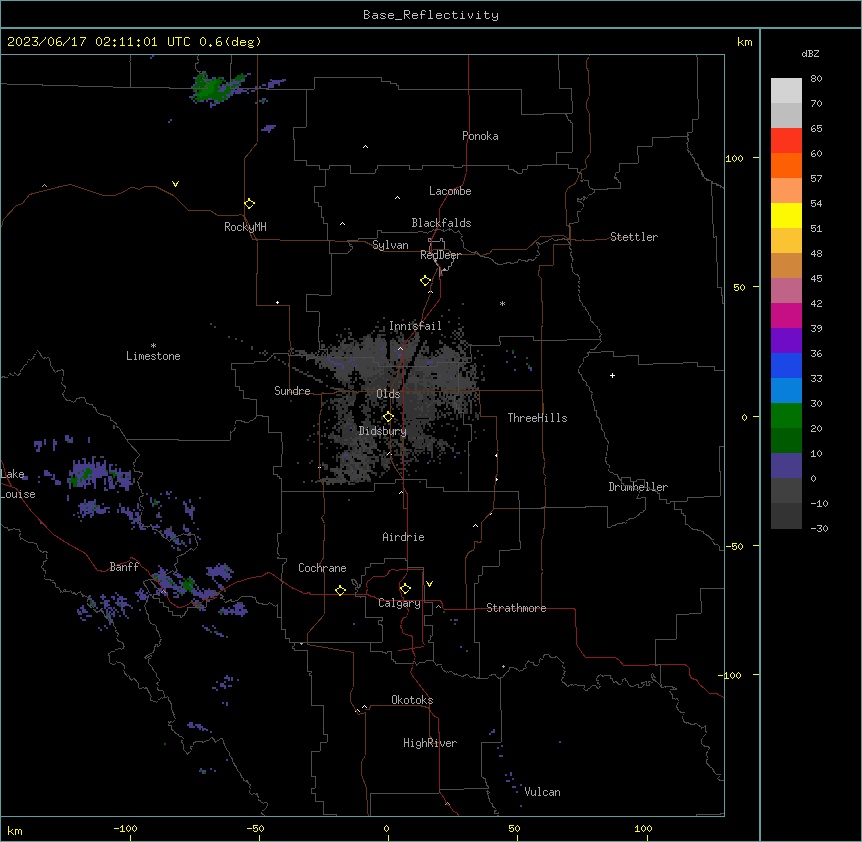Screen dimensions: 862x842
Task: Select the orange 60-57 dBZ legend swatch
Action: (x=786, y=165)
